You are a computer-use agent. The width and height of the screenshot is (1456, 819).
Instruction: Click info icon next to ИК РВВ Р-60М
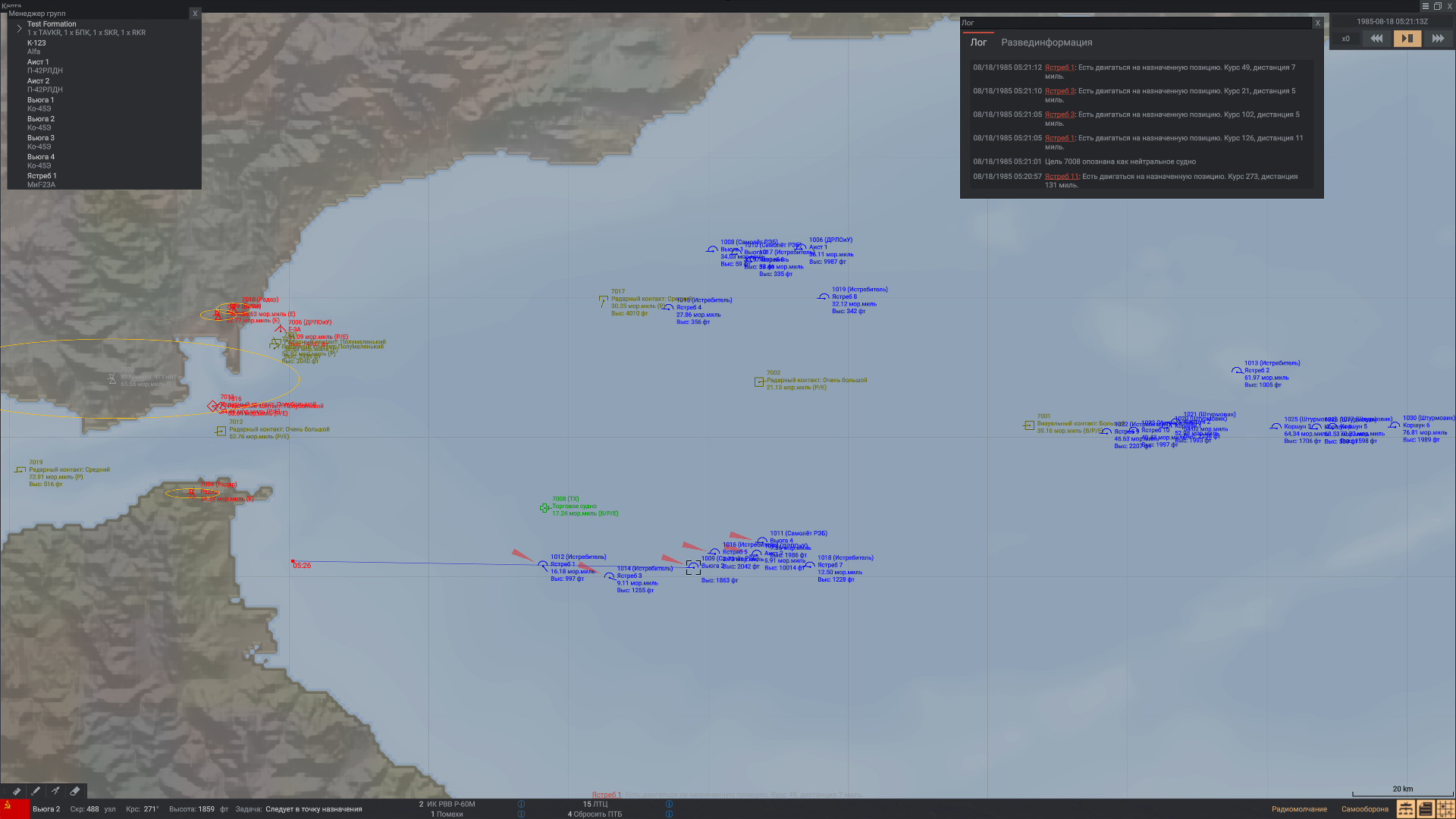(521, 804)
